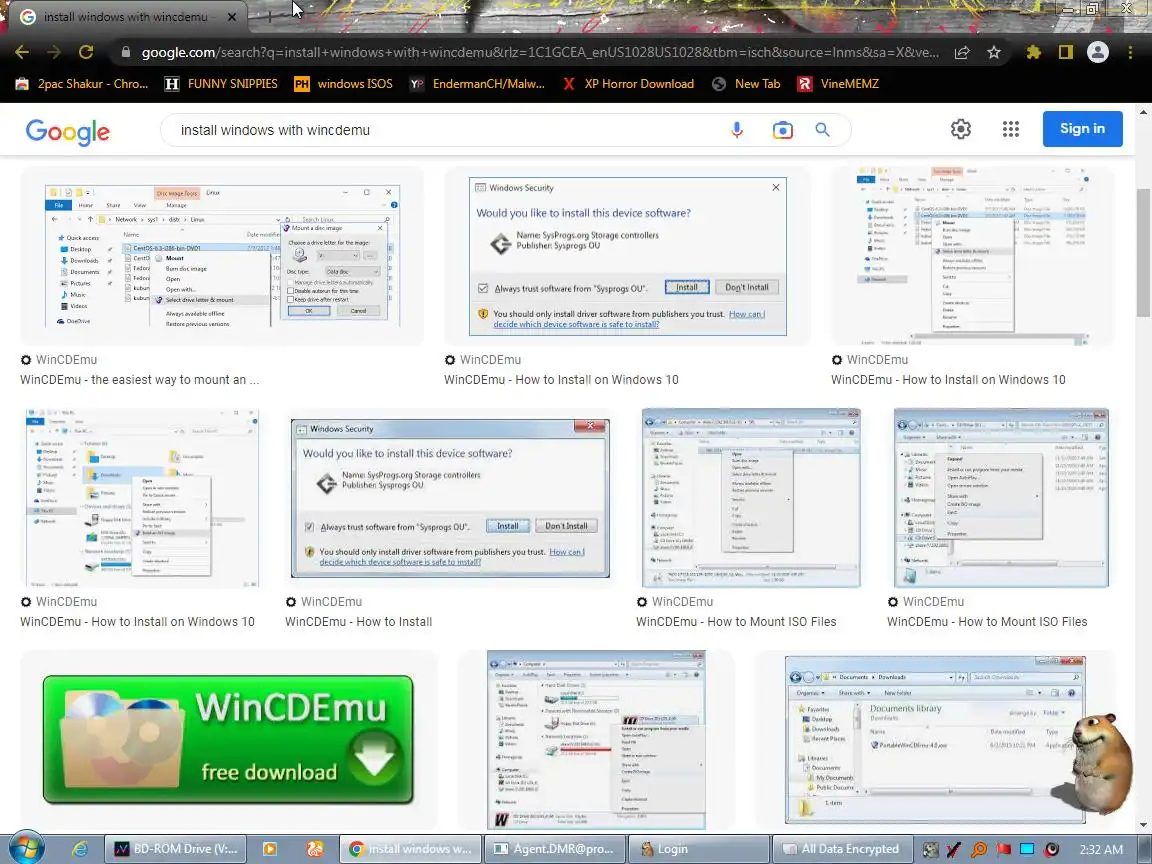Launch Internet Explorer from the taskbar
This screenshot has height=864, width=1152.
[x=79, y=849]
